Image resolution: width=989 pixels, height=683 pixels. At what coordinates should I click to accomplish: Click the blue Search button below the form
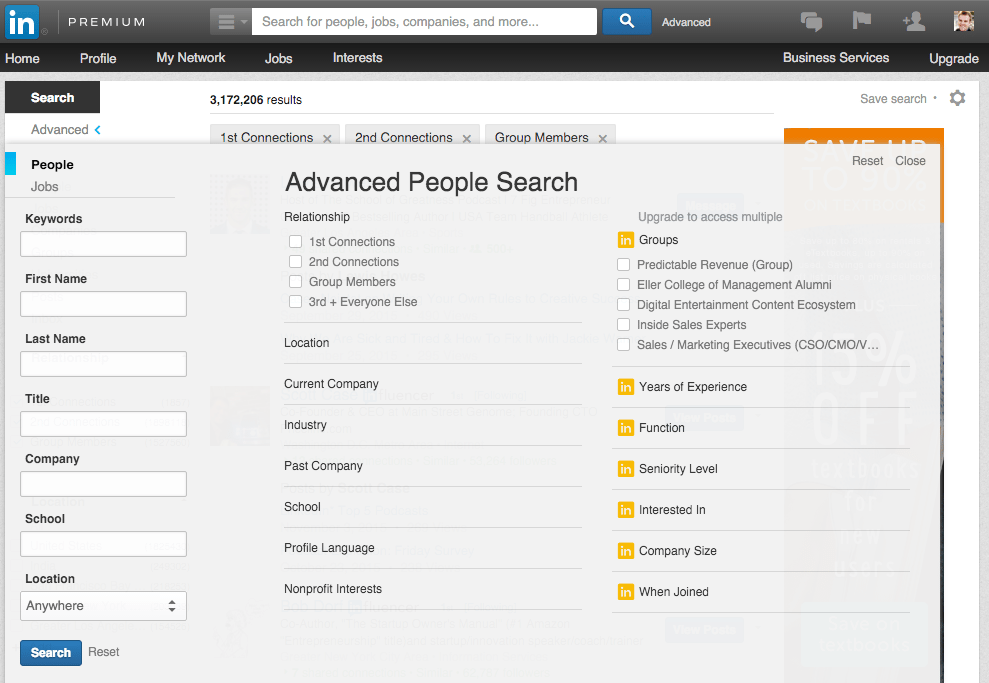[x=51, y=653]
